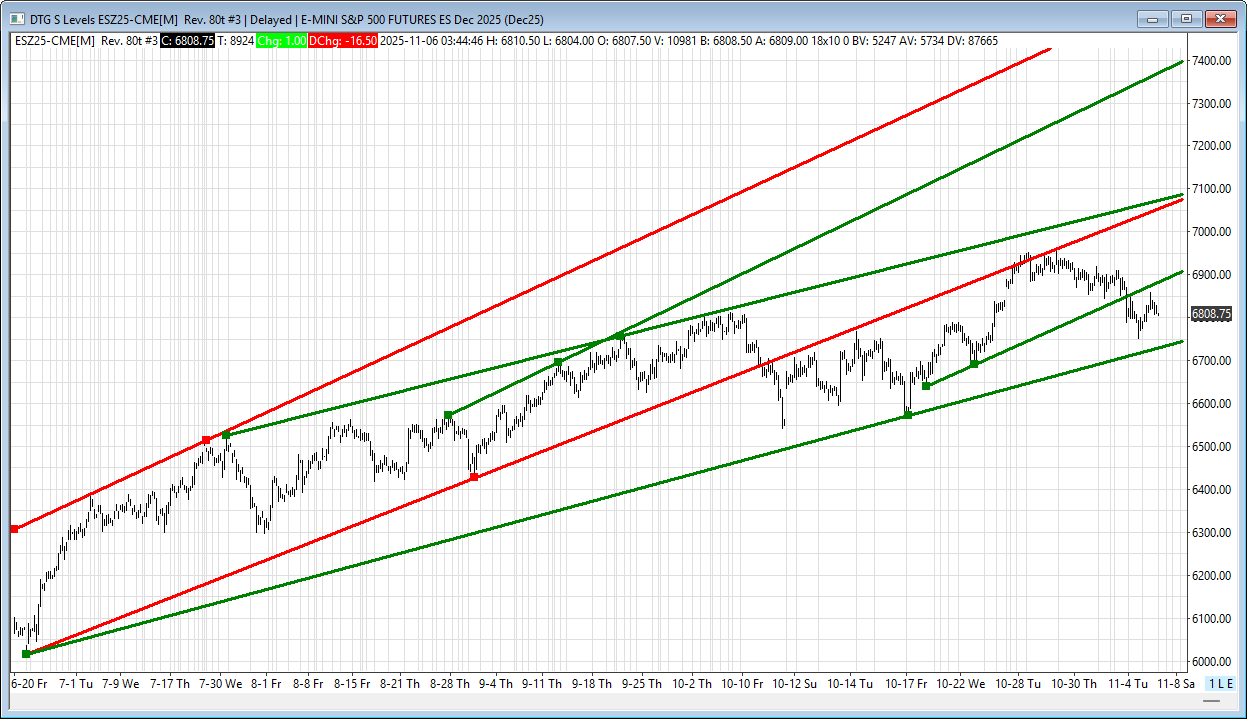
Task: Click the ESZ25-CME[M] symbol text in header
Action: [x=55, y=41]
